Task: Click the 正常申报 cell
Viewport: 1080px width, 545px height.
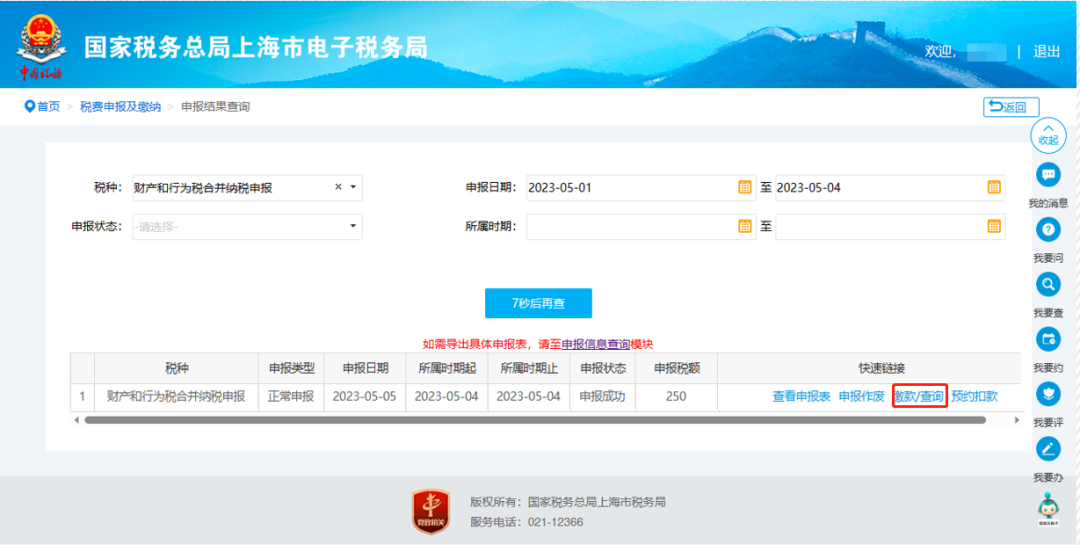Action: [x=291, y=397]
